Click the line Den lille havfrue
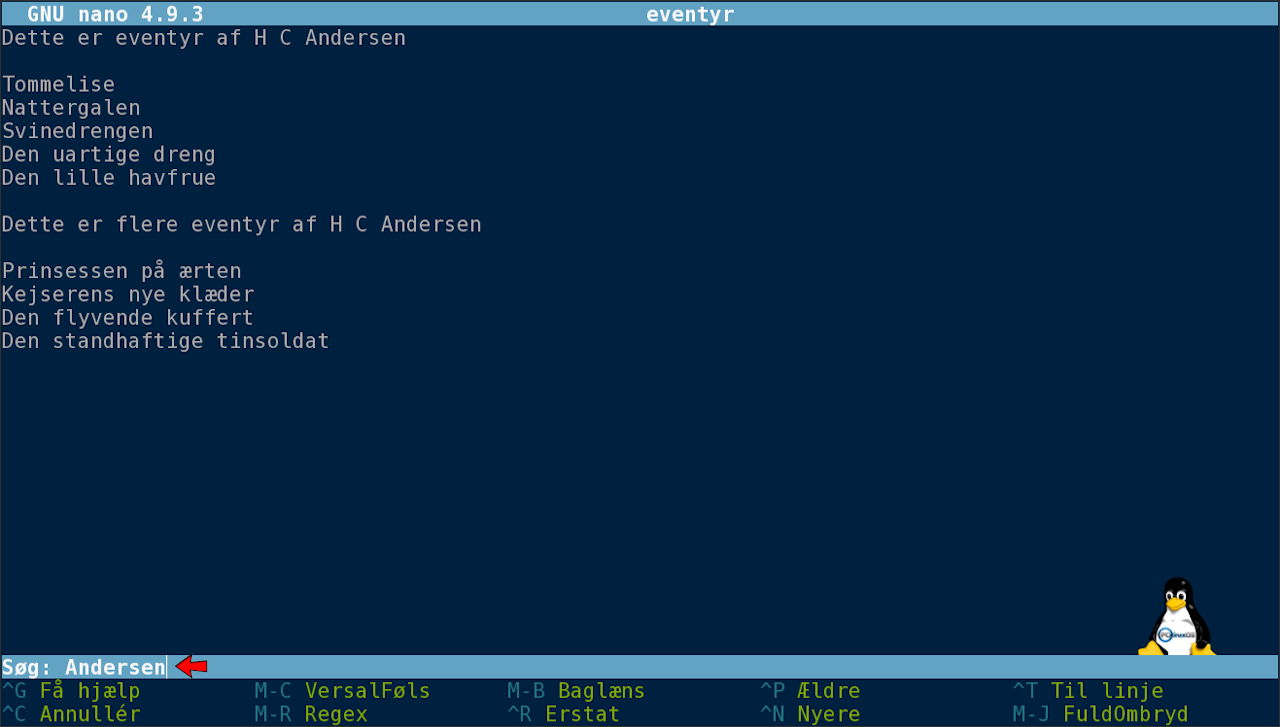This screenshot has width=1280, height=727. (x=108, y=178)
